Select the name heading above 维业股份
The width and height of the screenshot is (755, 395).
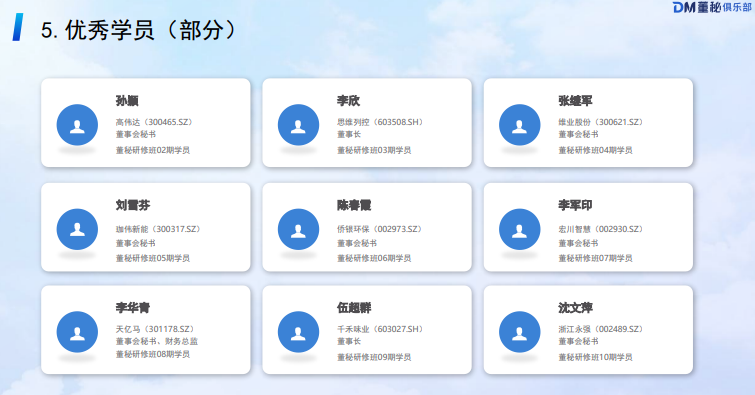[x=575, y=101]
